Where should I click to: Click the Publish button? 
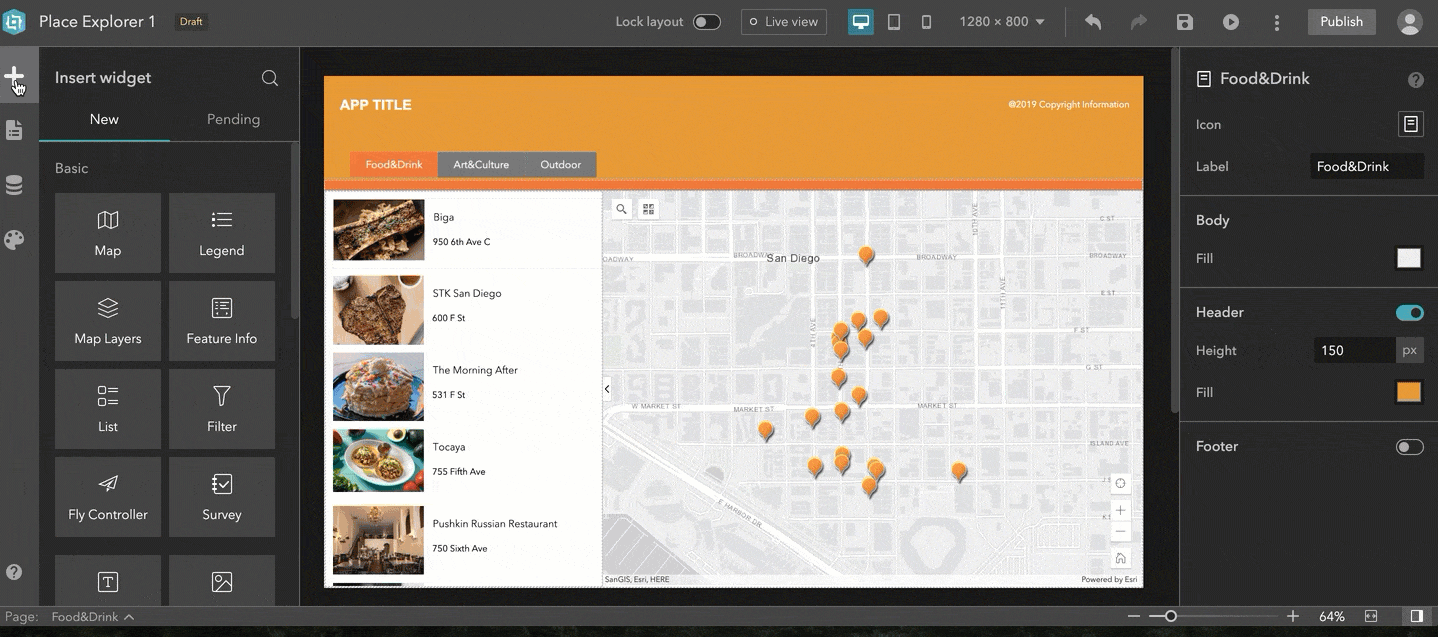pos(1341,22)
